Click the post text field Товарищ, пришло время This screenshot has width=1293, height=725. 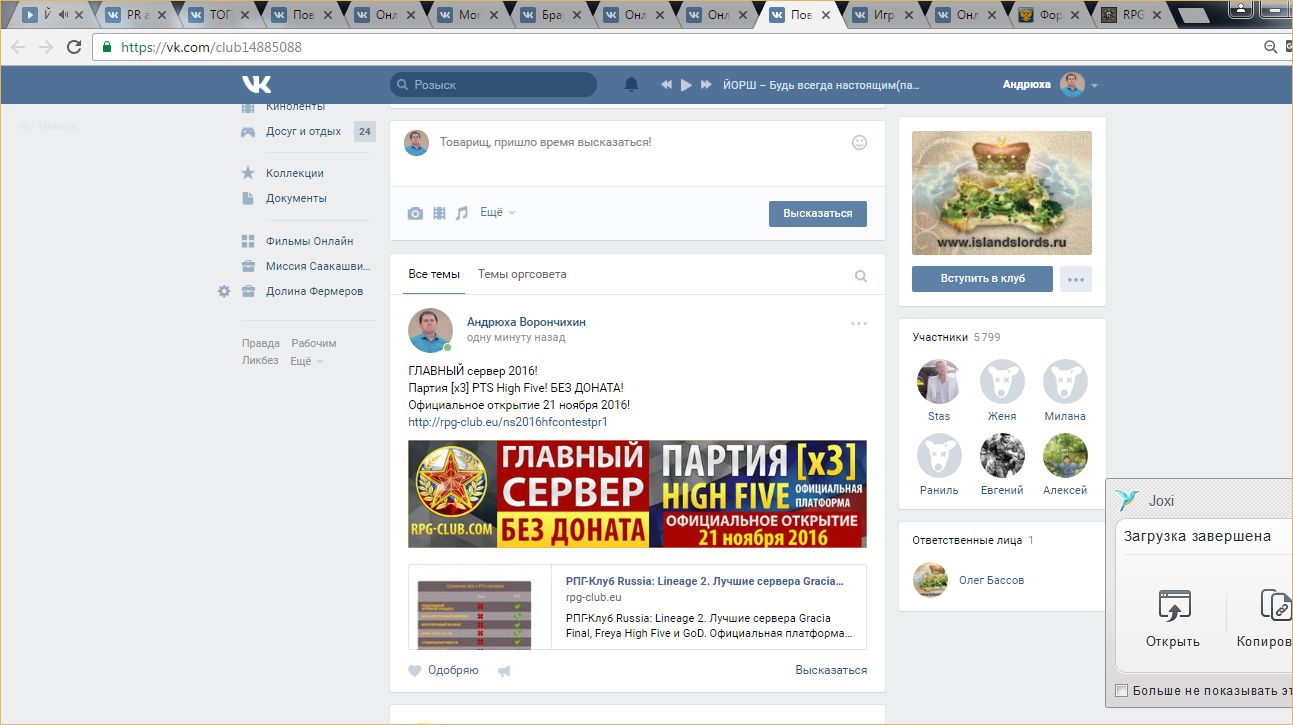(546, 142)
